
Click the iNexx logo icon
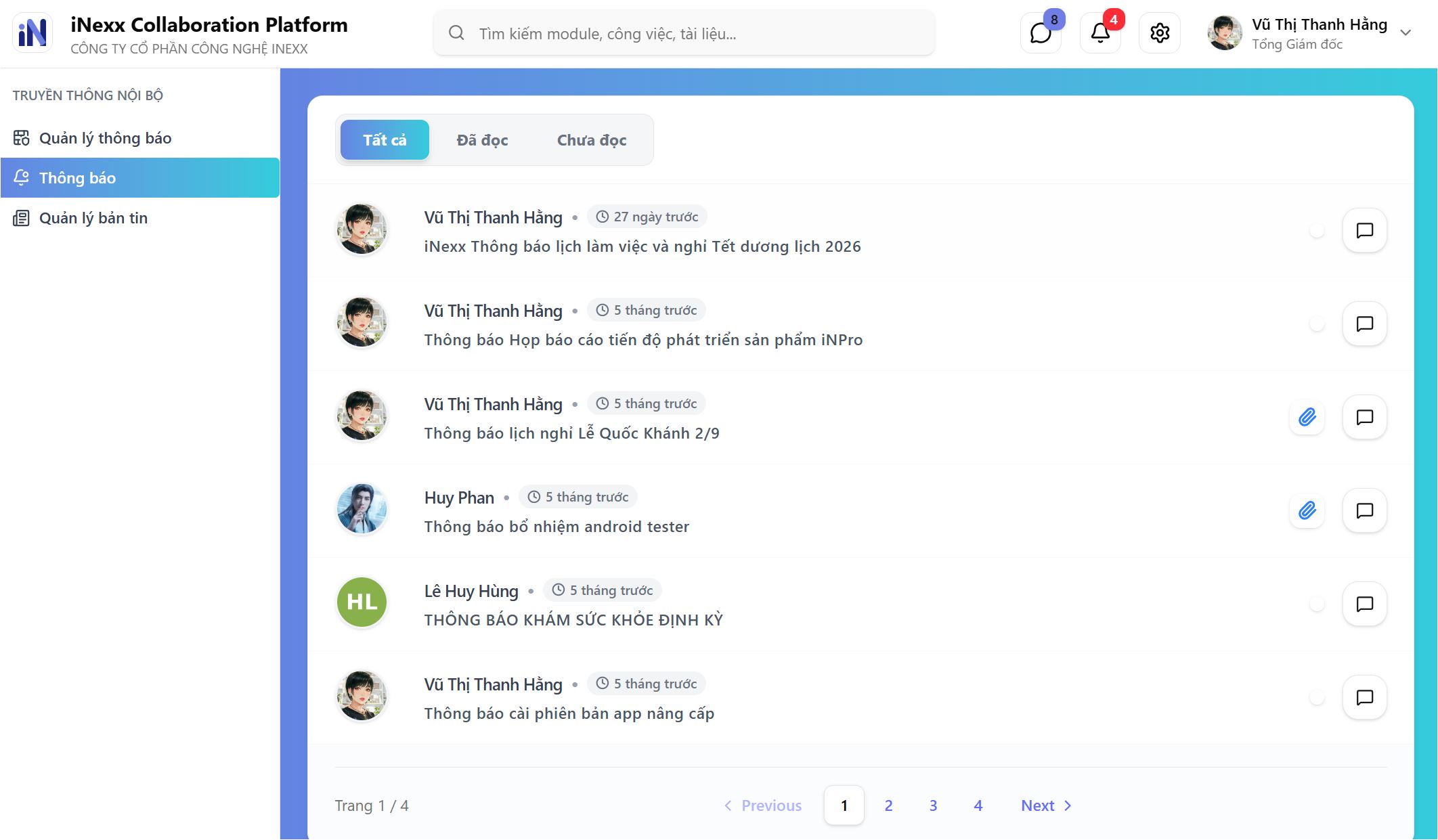point(32,32)
